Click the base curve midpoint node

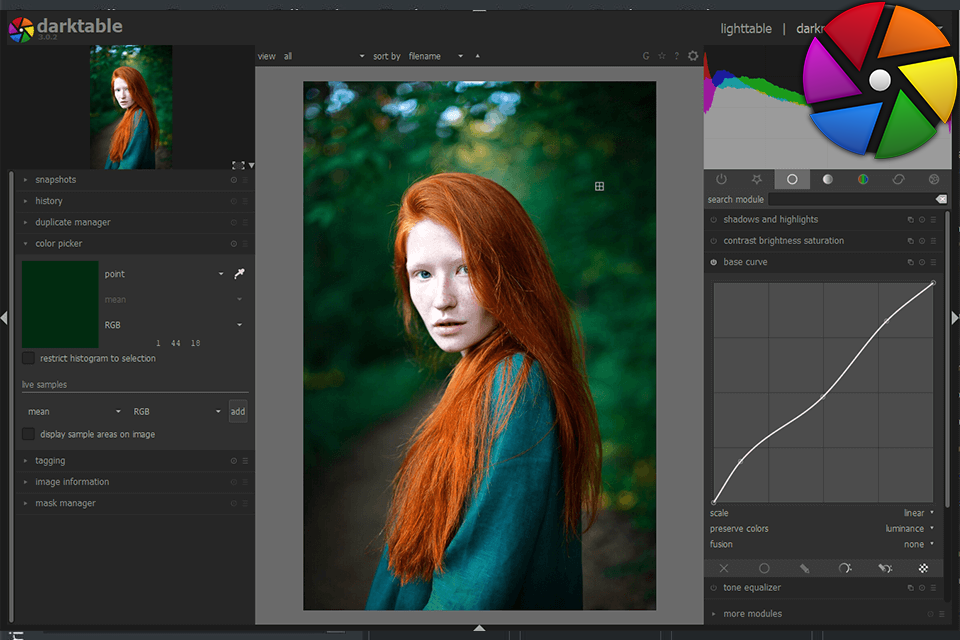click(823, 397)
